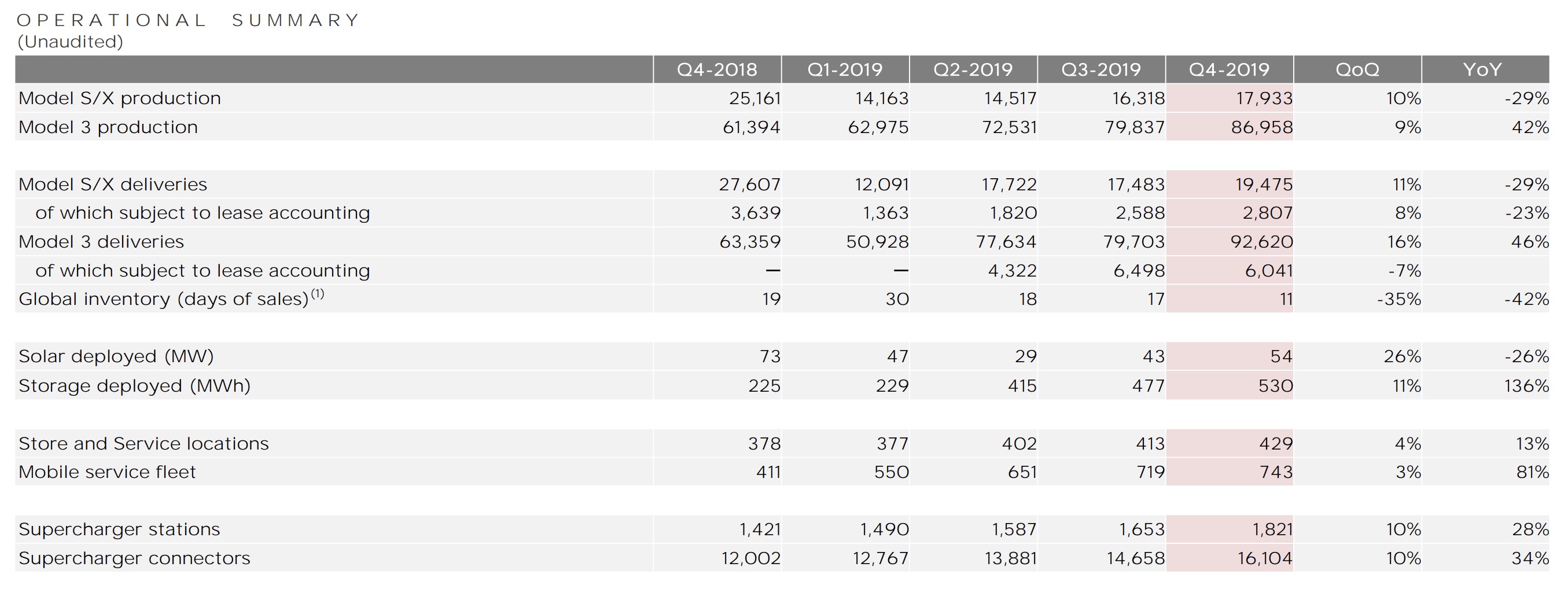Screen dimensions: 1568x589
Task: Click the Model 3 deliveries row label
Action: tap(101, 242)
